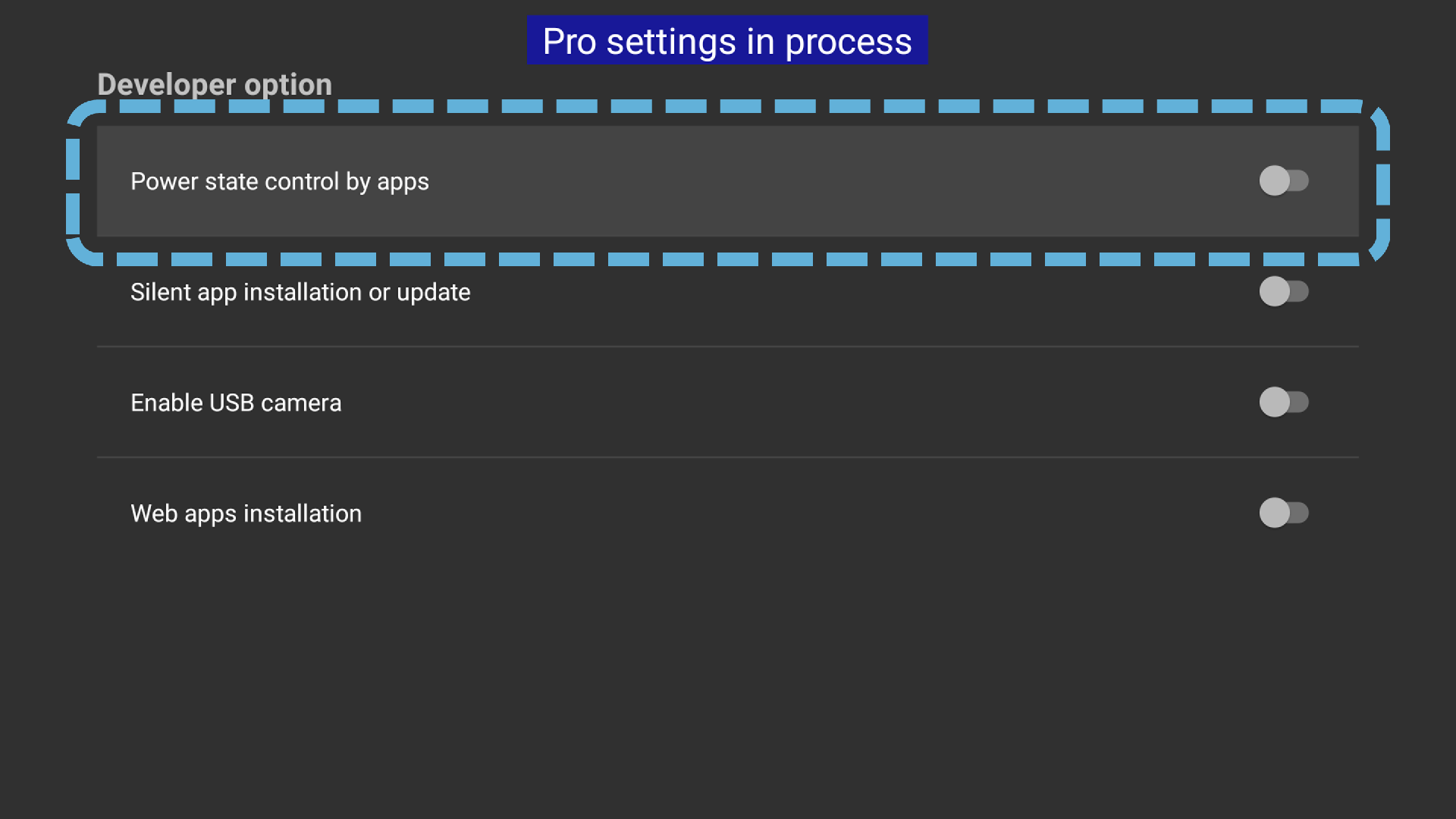Click the dashed blue highlight border
This screenshot has height=819, width=1456.
(728, 106)
